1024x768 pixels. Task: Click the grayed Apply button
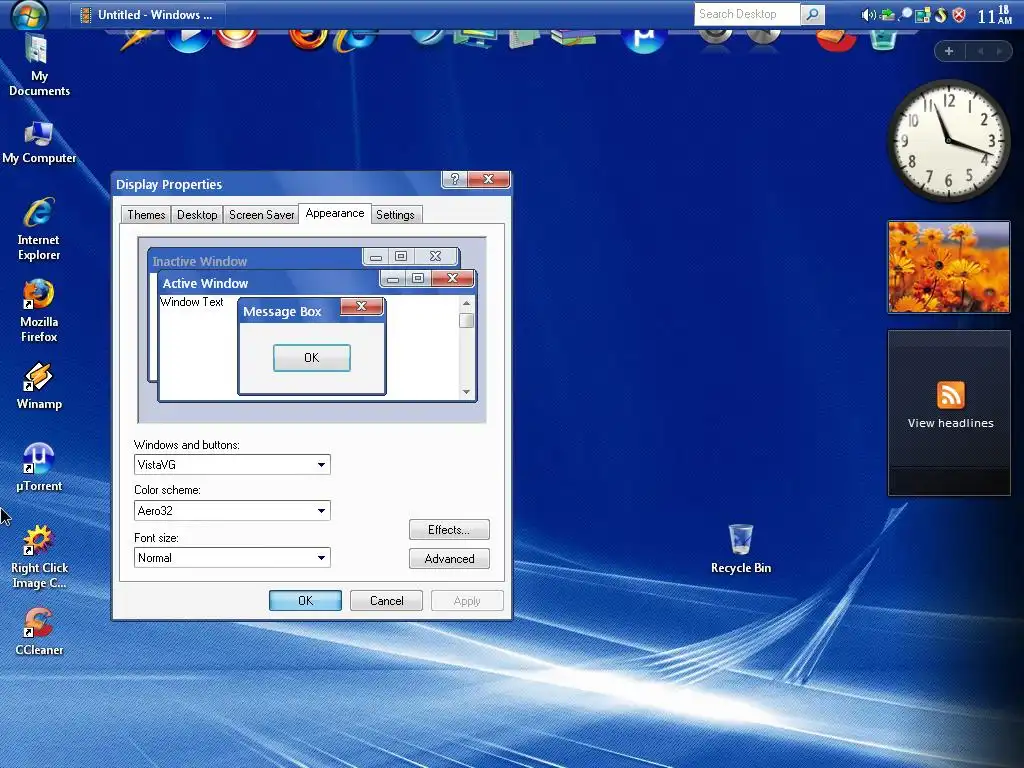coord(467,600)
